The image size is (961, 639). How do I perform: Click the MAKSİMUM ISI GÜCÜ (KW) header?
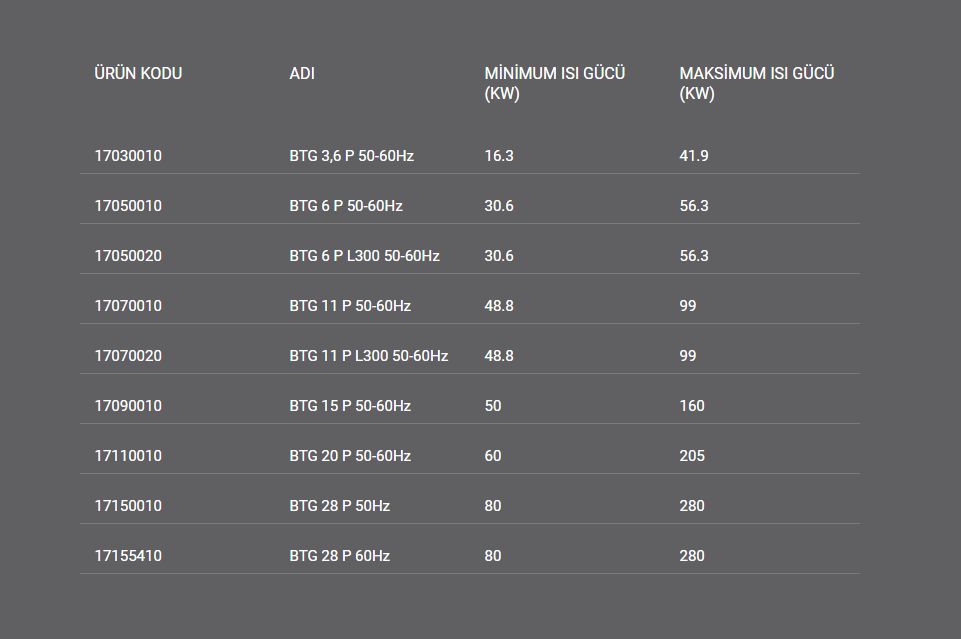click(756, 83)
